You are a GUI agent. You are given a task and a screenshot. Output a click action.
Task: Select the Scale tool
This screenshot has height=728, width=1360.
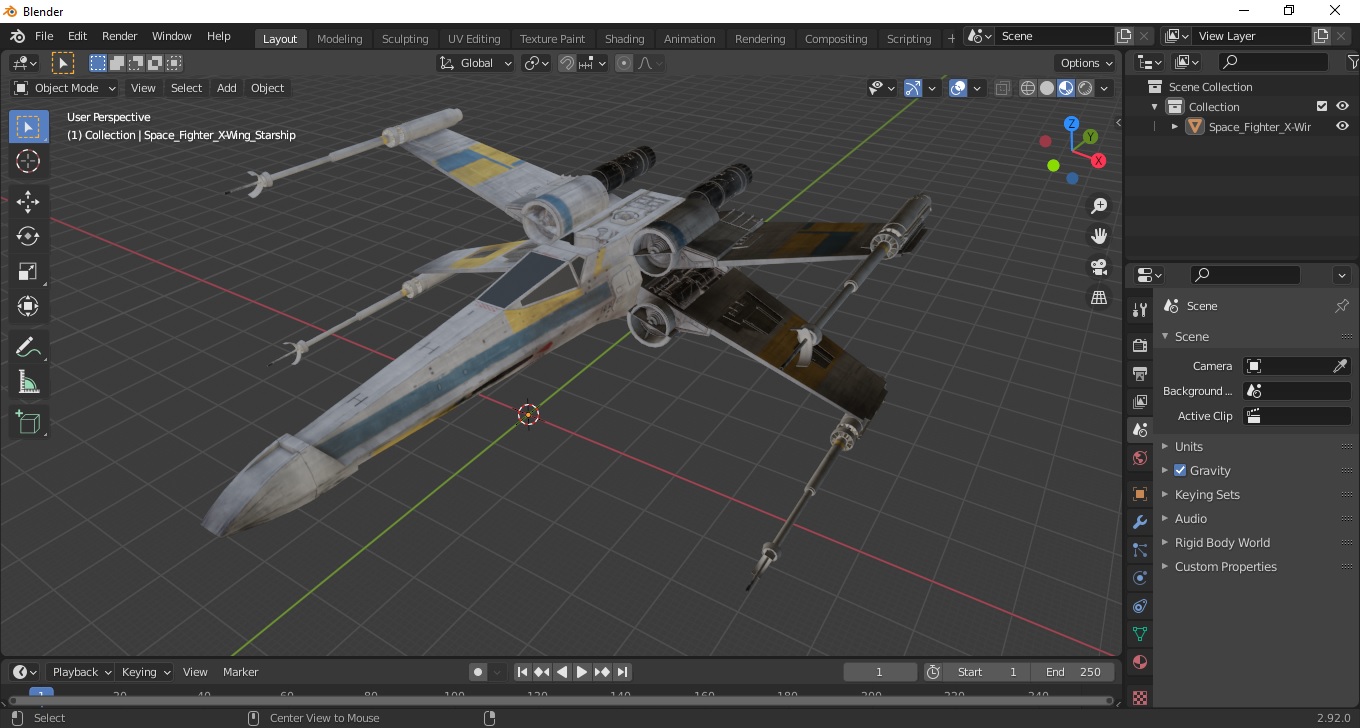[28, 271]
